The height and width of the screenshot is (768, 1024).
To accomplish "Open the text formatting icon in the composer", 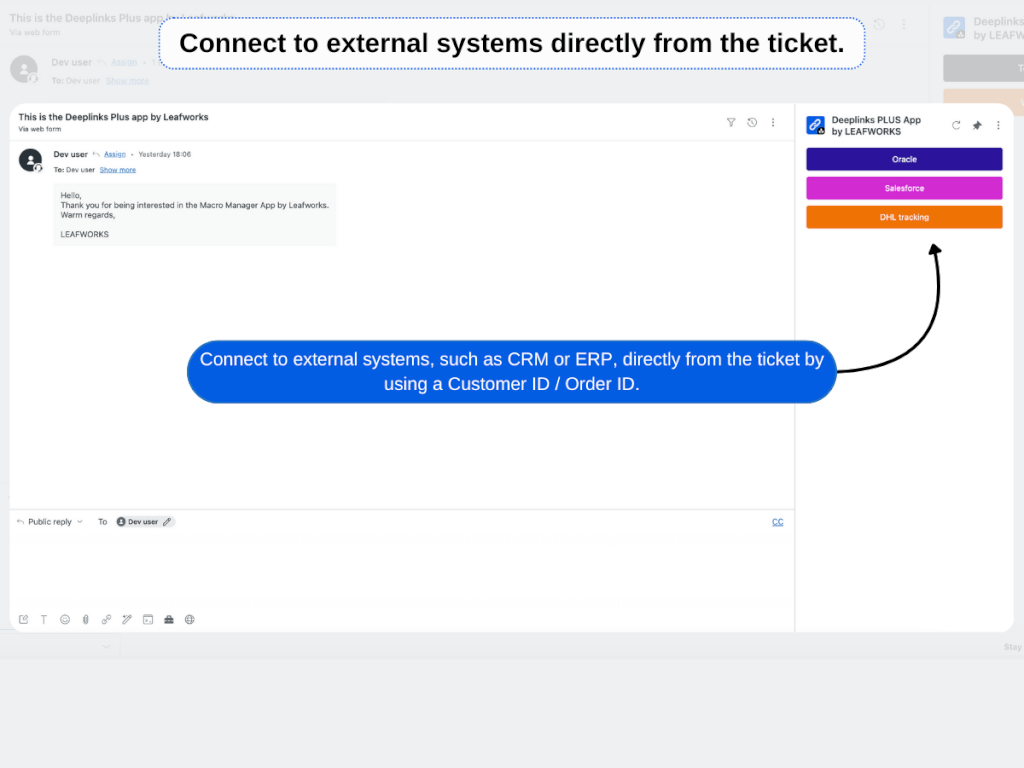I will [x=44, y=619].
